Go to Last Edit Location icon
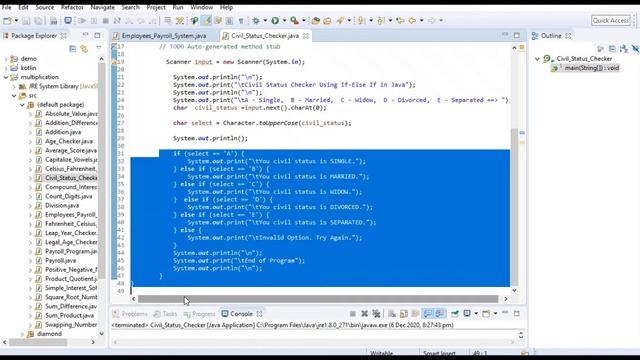The width and height of the screenshot is (640, 360). pyautogui.click(x=400, y=20)
